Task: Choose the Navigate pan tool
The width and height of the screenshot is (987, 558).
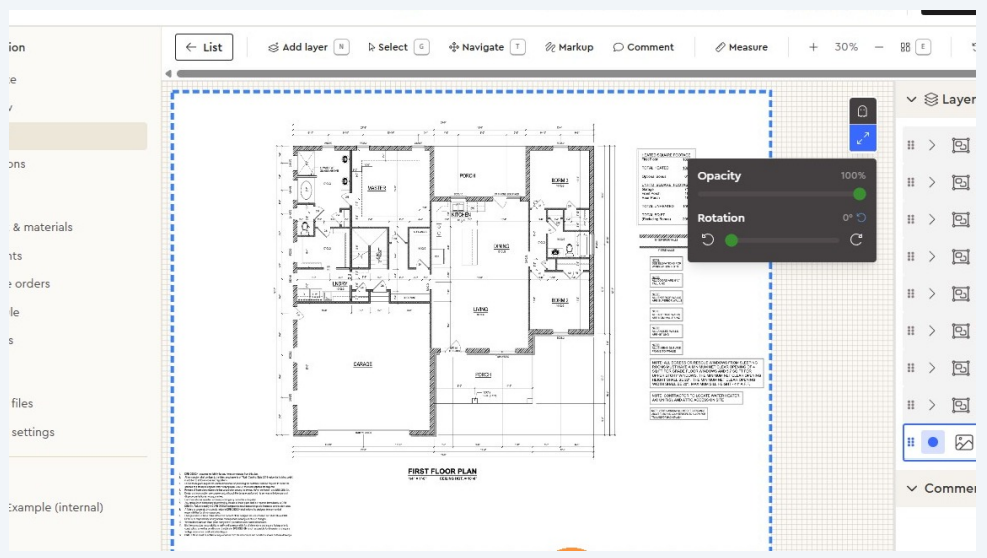Action: pos(476,47)
